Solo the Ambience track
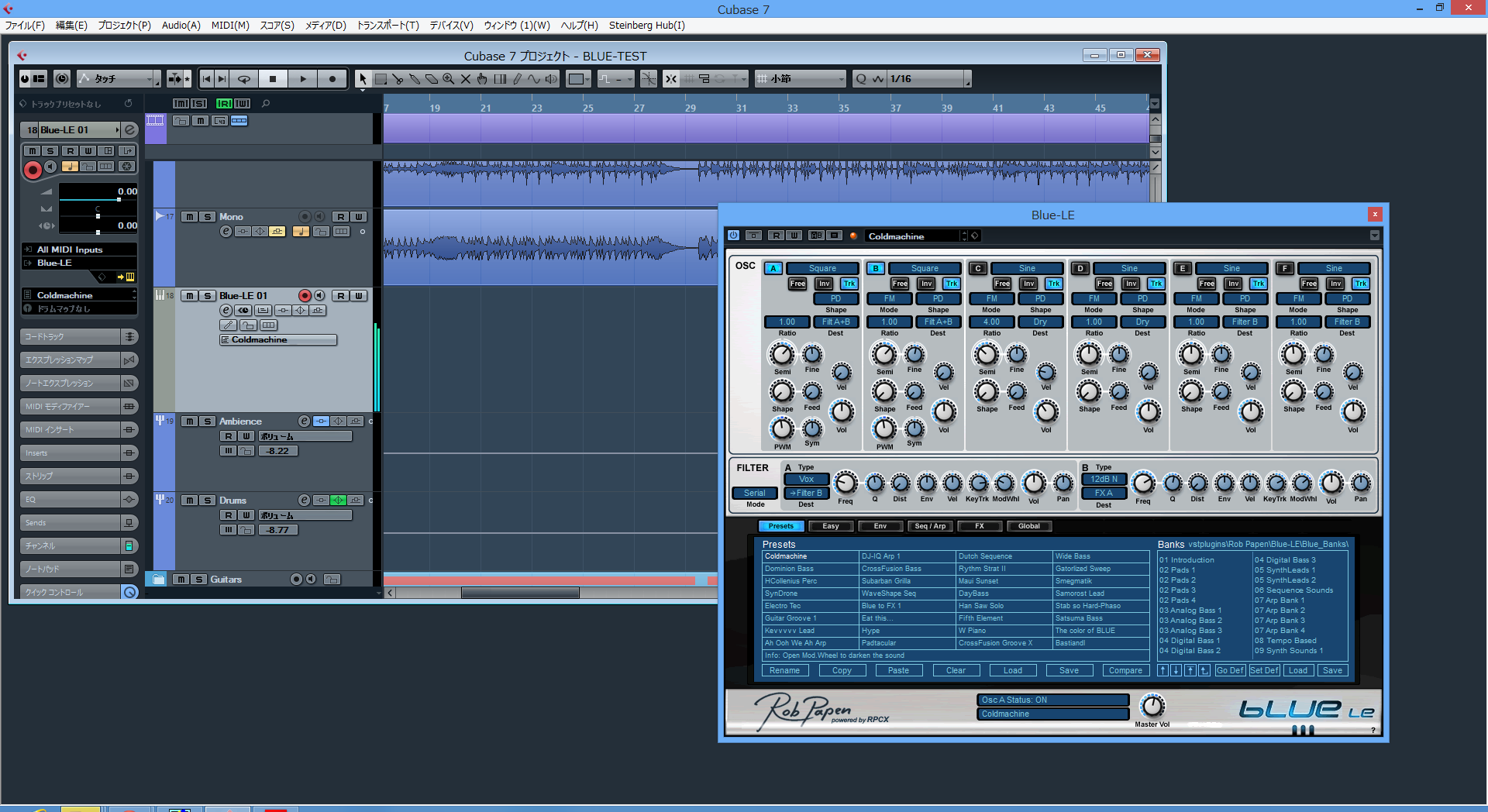The image size is (1488, 812). click(208, 421)
